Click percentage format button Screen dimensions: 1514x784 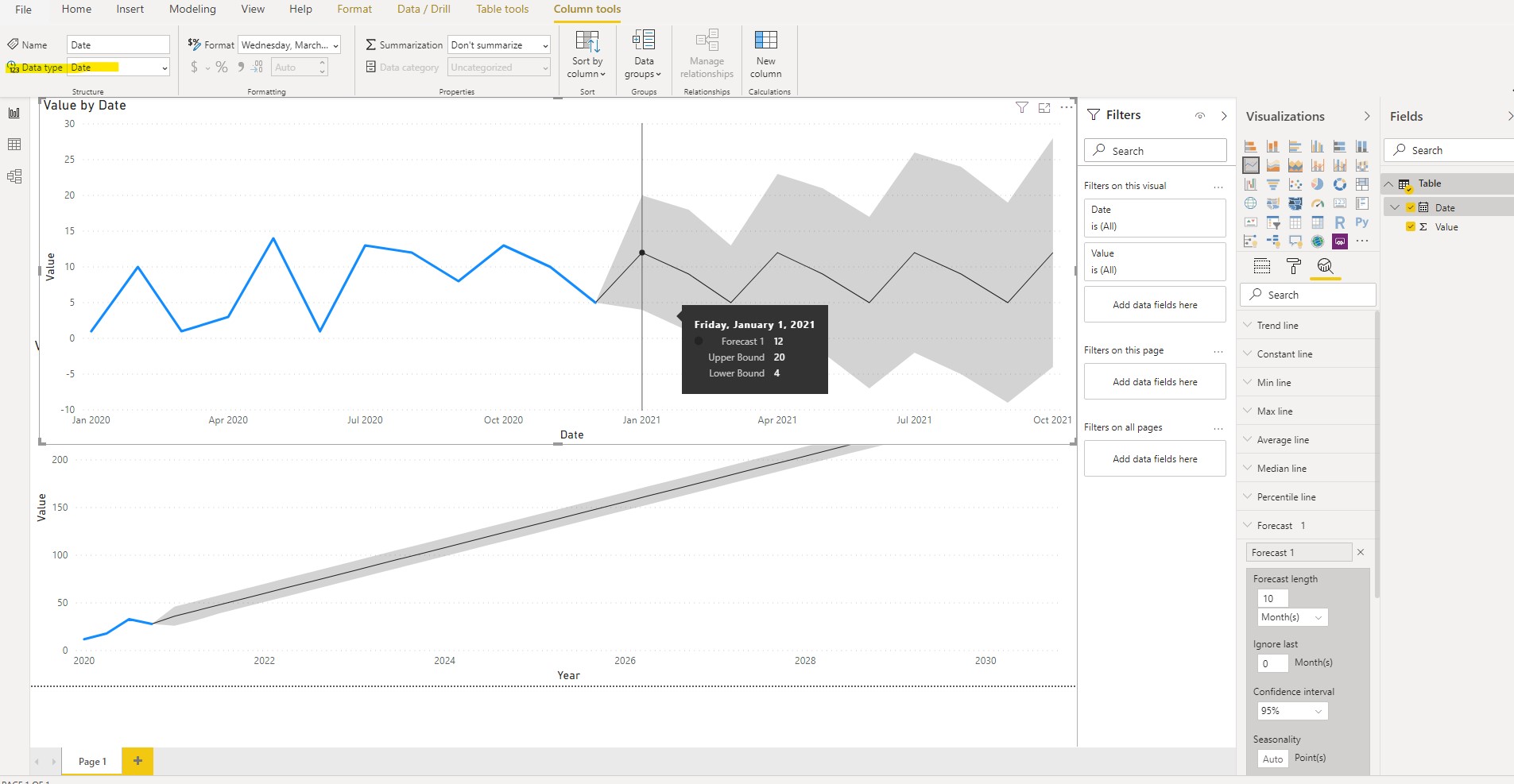pos(222,68)
